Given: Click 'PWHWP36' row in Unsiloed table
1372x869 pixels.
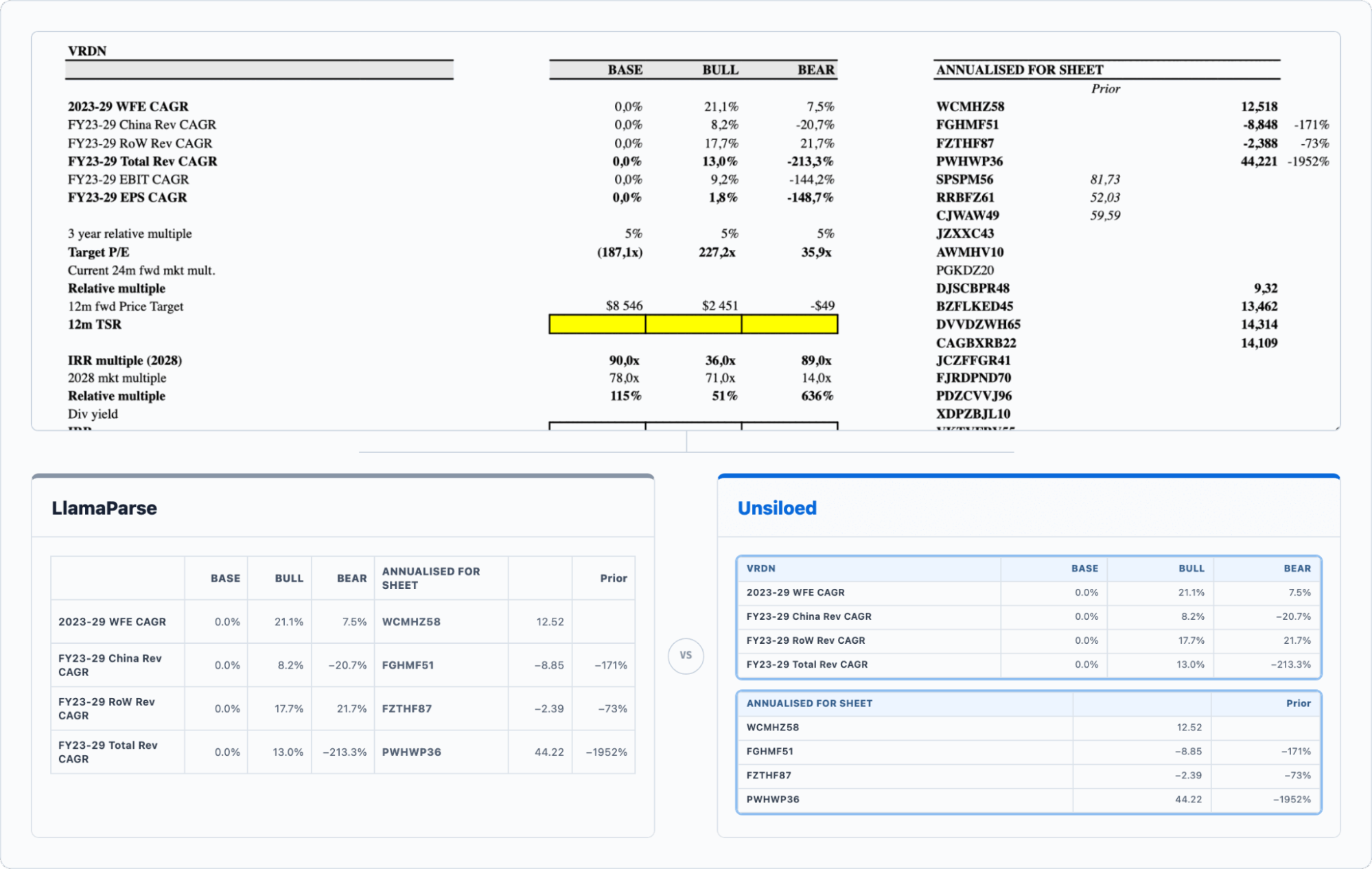Looking at the screenshot, I should [x=1029, y=800].
